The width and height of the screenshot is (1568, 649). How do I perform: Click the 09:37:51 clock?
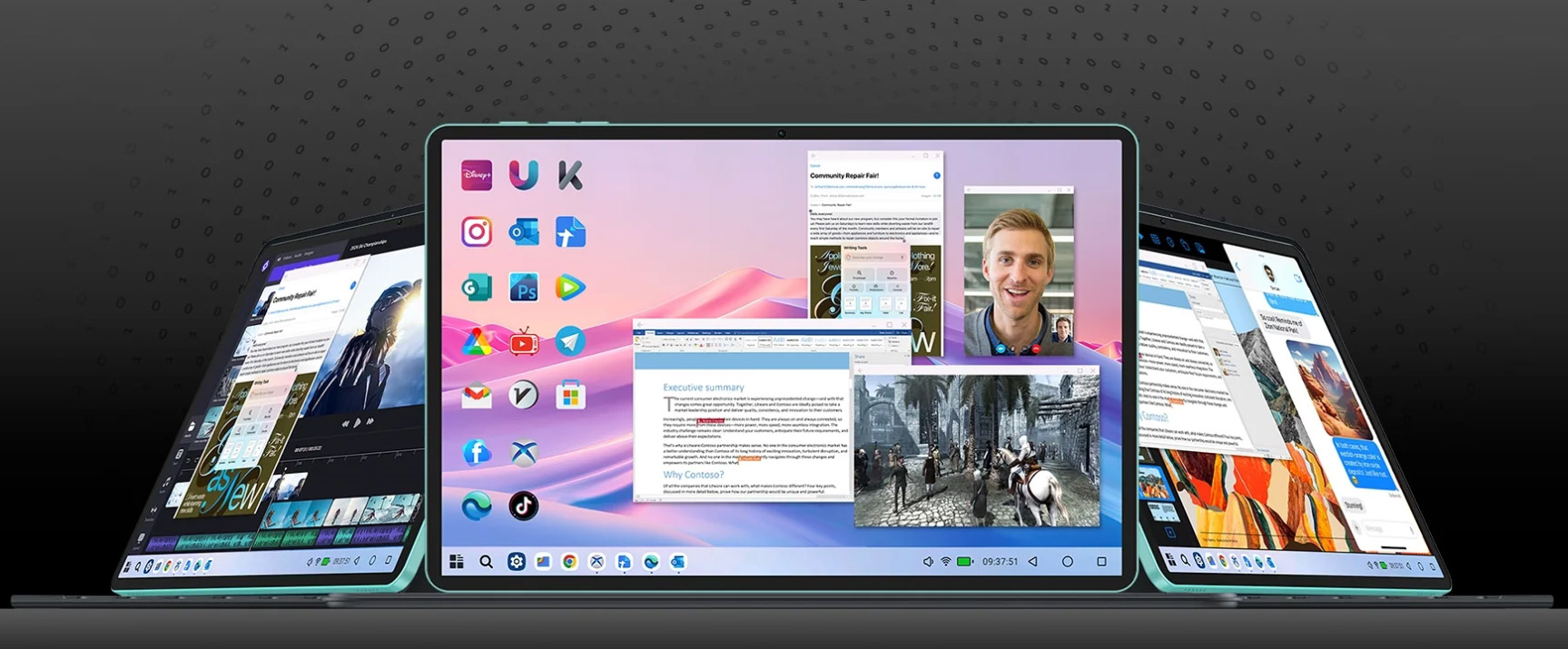click(1000, 562)
